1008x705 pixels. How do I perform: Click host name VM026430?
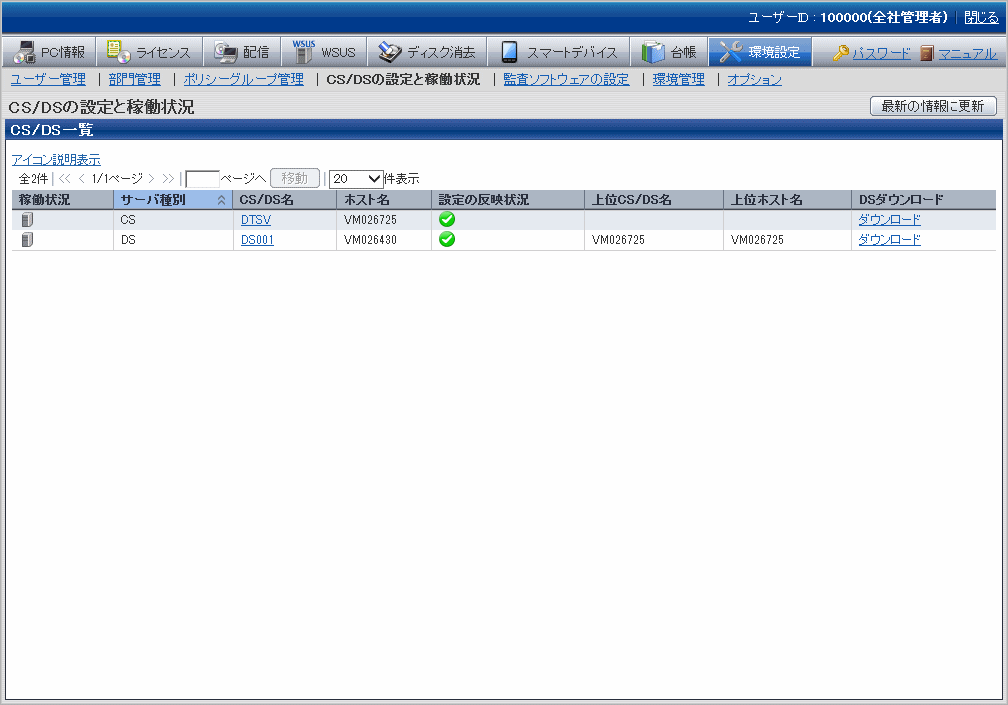pyautogui.click(x=370, y=240)
